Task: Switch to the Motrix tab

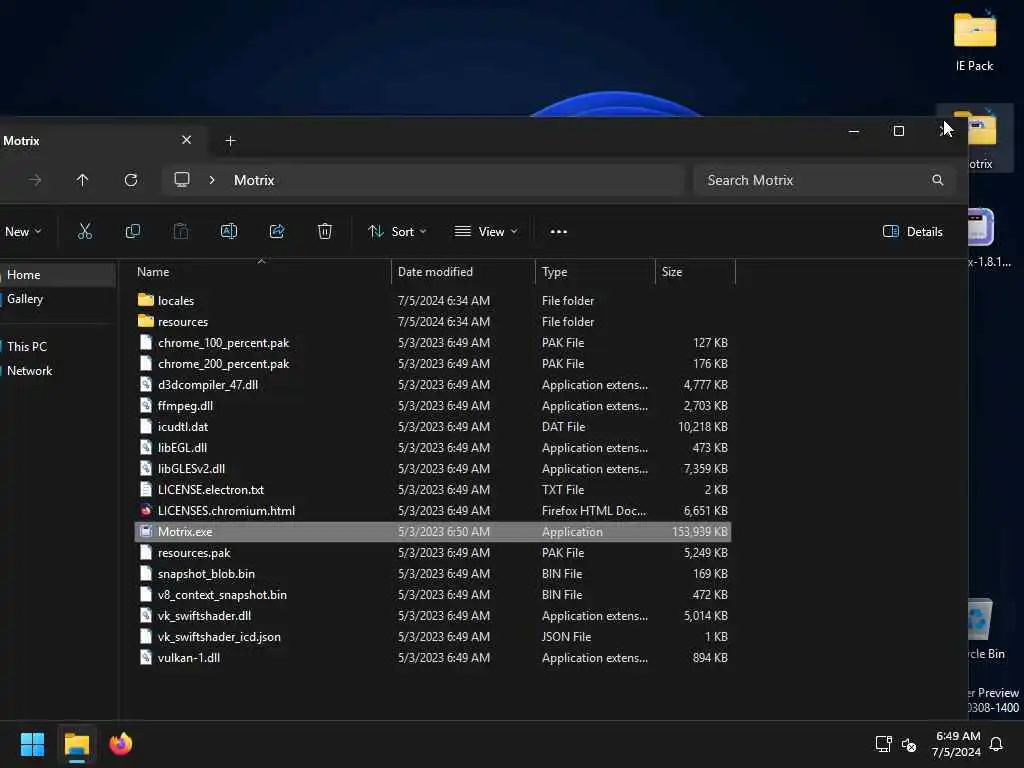Action: (x=98, y=140)
